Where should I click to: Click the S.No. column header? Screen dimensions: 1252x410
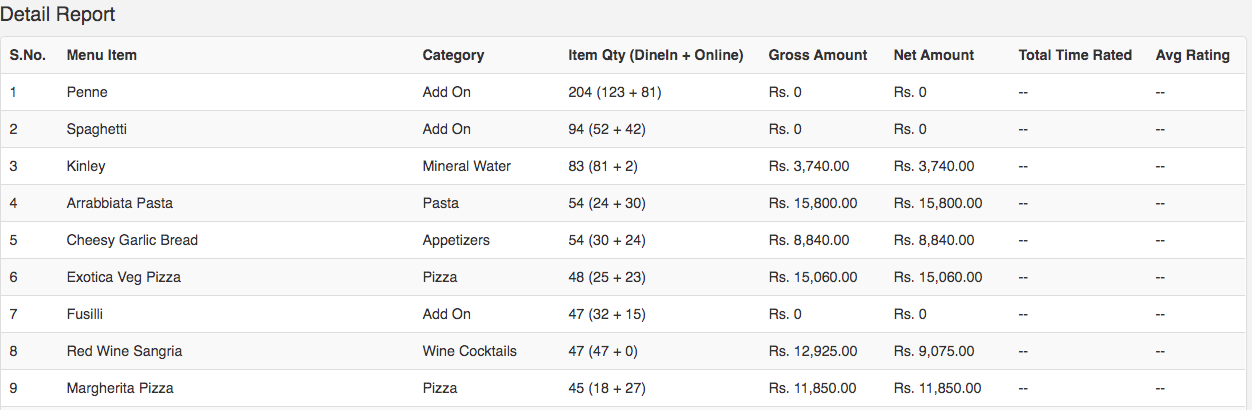click(x=28, y=55)
